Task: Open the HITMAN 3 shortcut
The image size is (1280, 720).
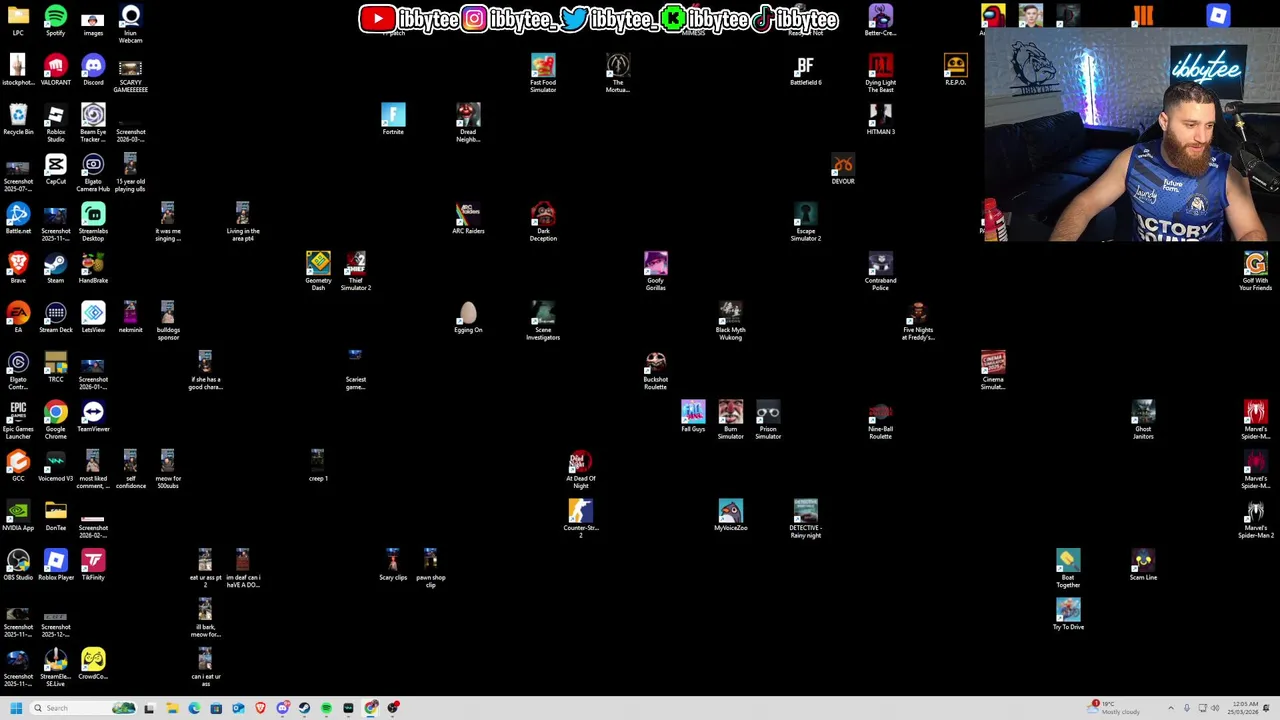Action: (x=880, y=119)
